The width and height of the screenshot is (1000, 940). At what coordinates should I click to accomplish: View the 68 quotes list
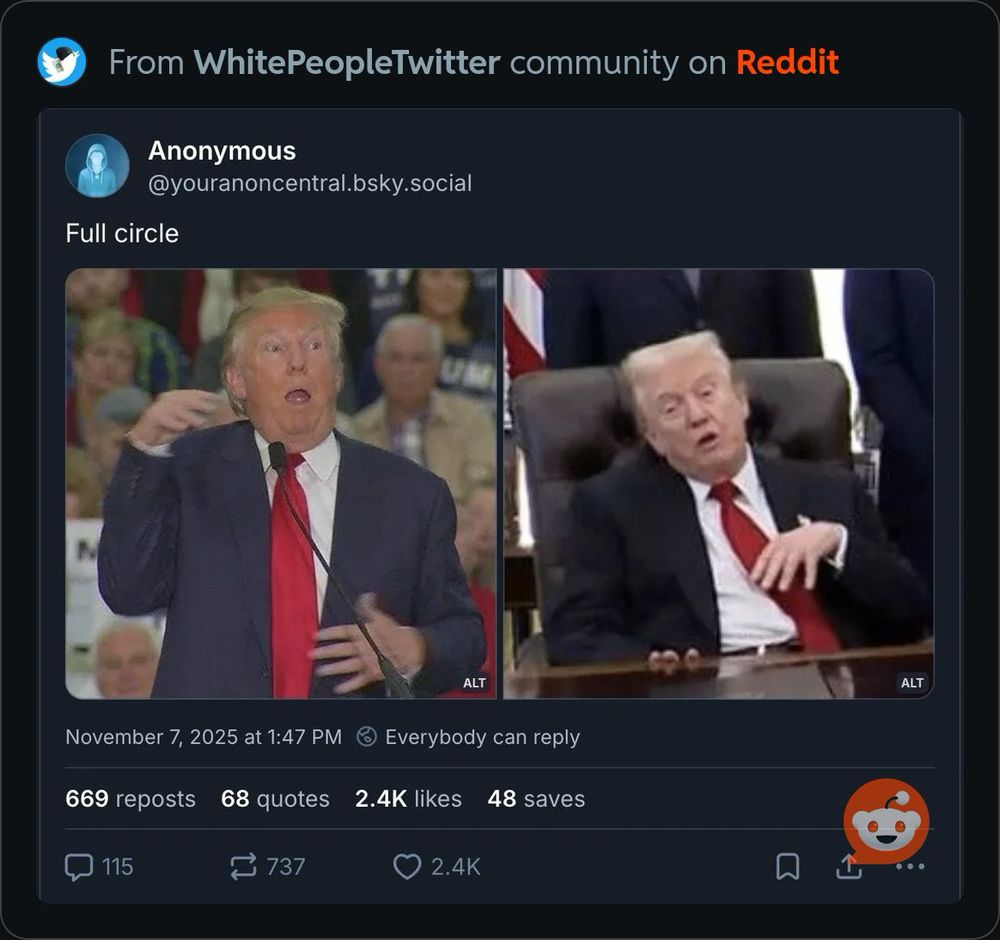click(275, 798)
